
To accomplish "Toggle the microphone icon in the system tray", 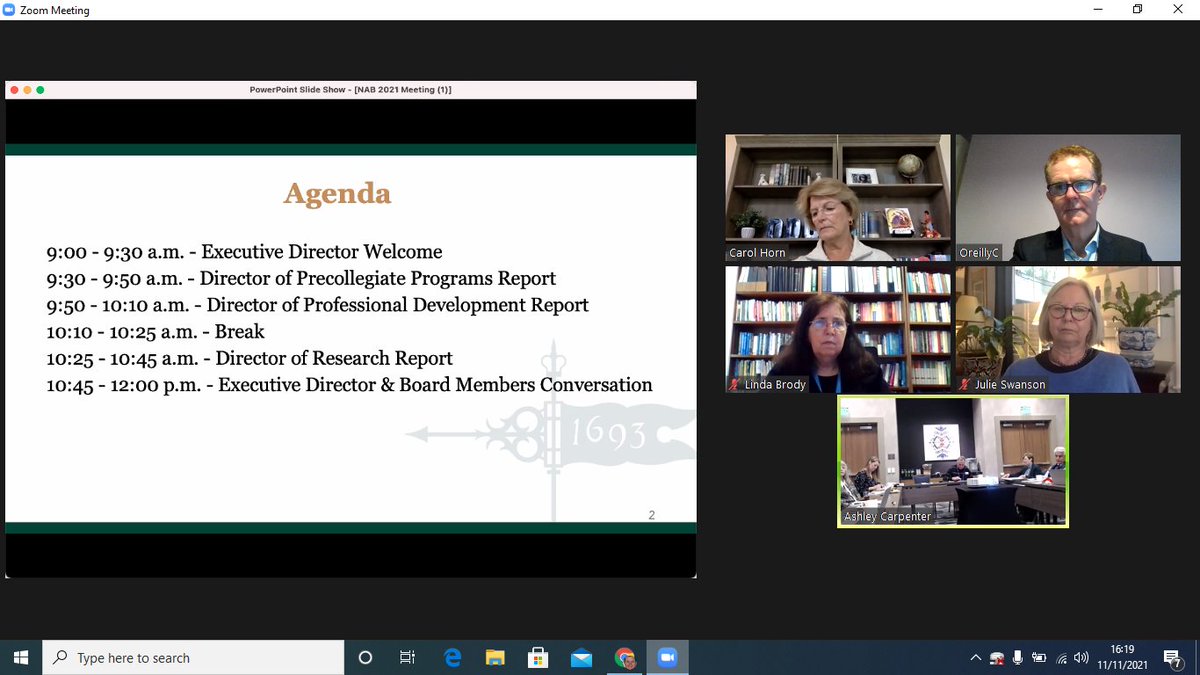I will (1017, 658).
